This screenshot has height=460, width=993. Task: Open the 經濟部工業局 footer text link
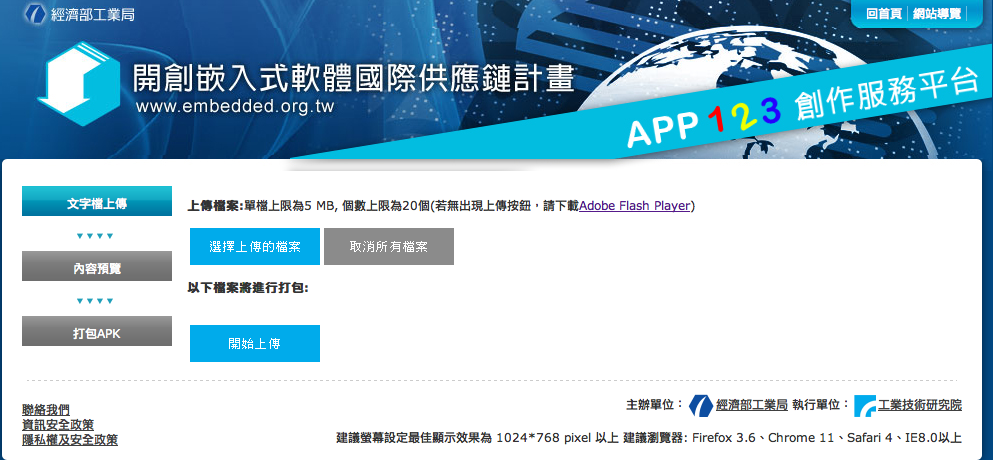coord(752,406)
